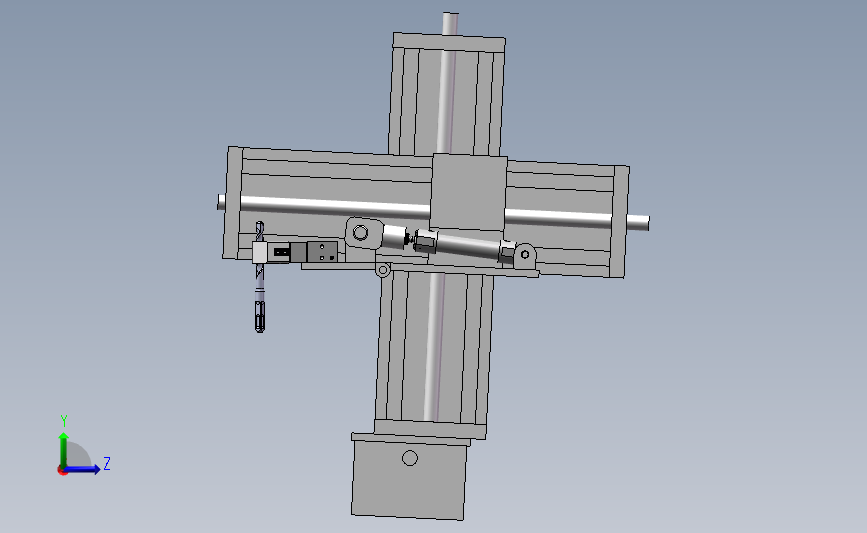
Task: Select the right pivot lug's small hole
Action: click(x=525, y=254)
